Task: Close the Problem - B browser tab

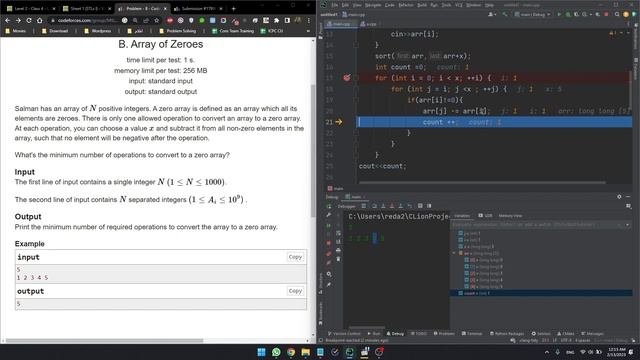Action: [x=165, y=8]
